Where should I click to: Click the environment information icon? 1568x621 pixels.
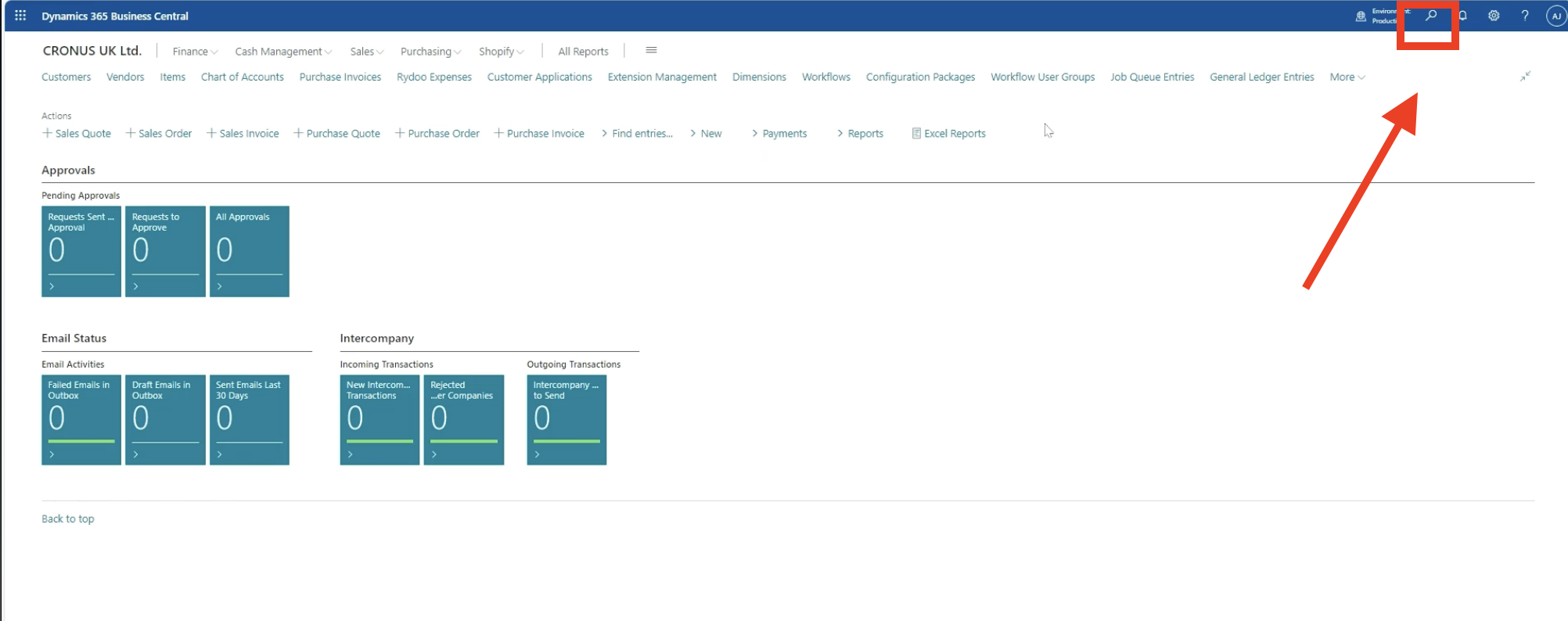[1361, 16]
